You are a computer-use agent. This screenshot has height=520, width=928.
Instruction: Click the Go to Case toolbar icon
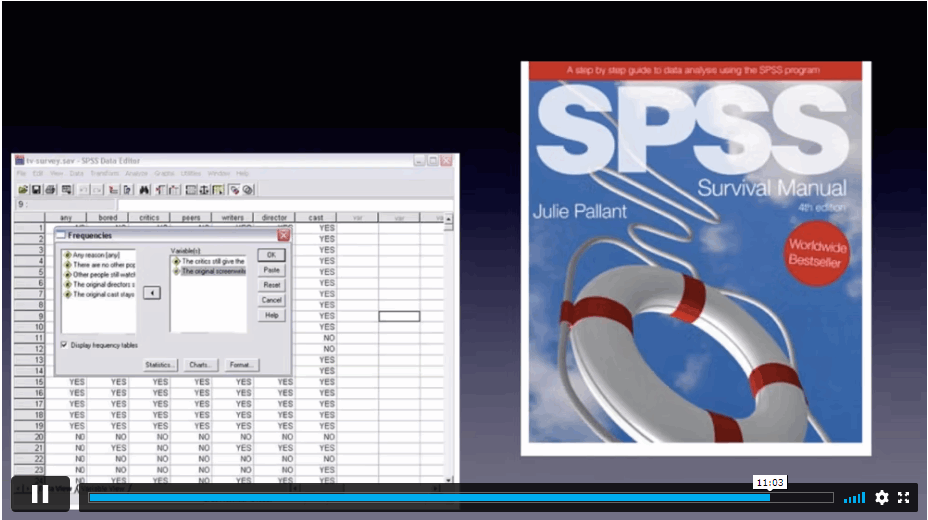point(127,190)
